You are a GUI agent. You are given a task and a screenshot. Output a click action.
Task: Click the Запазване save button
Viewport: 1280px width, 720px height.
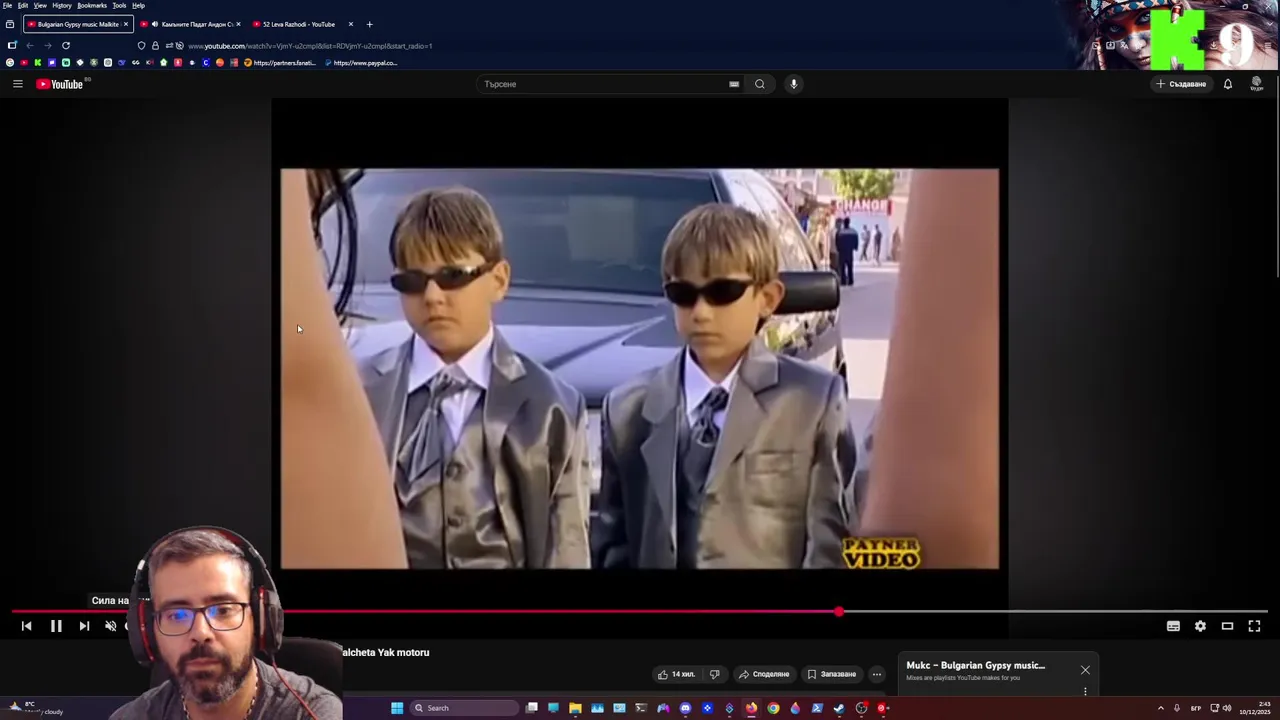832,674
